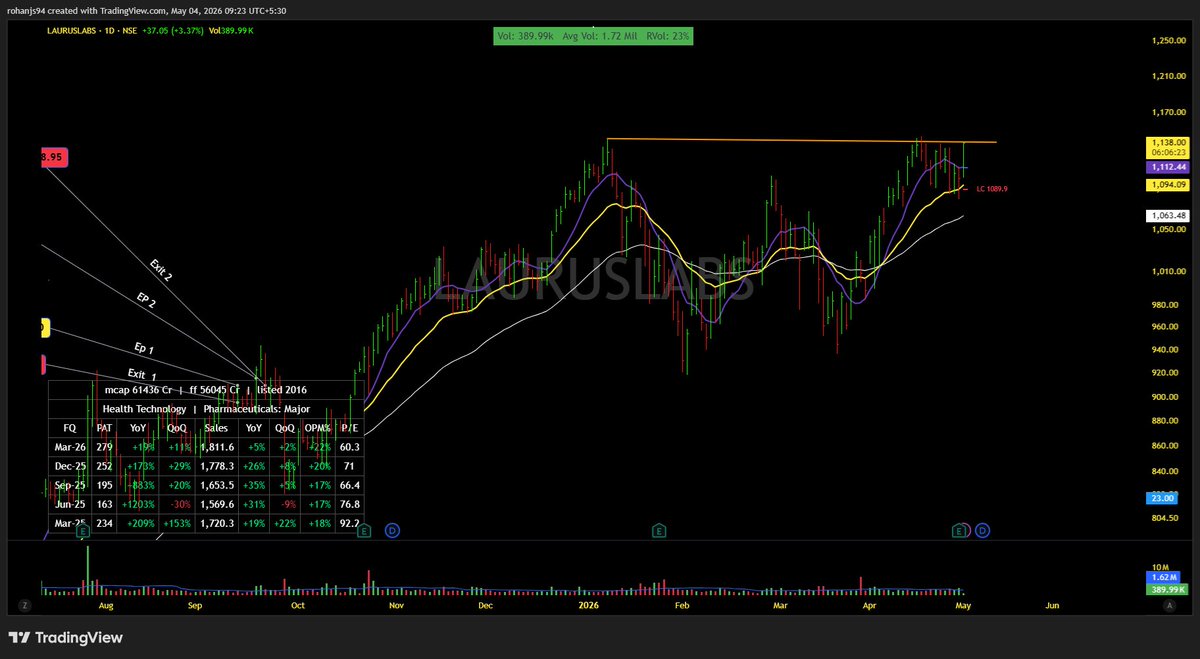Viewport: 1200px width, 659px height.
Task: Click the PAT column header
Action: (104, 427)
